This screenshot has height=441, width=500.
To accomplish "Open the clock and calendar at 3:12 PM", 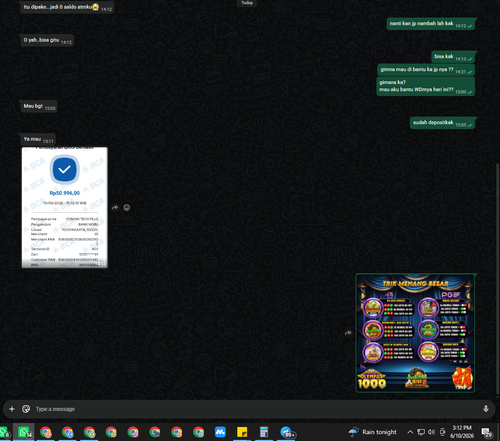I will point(462,432).
